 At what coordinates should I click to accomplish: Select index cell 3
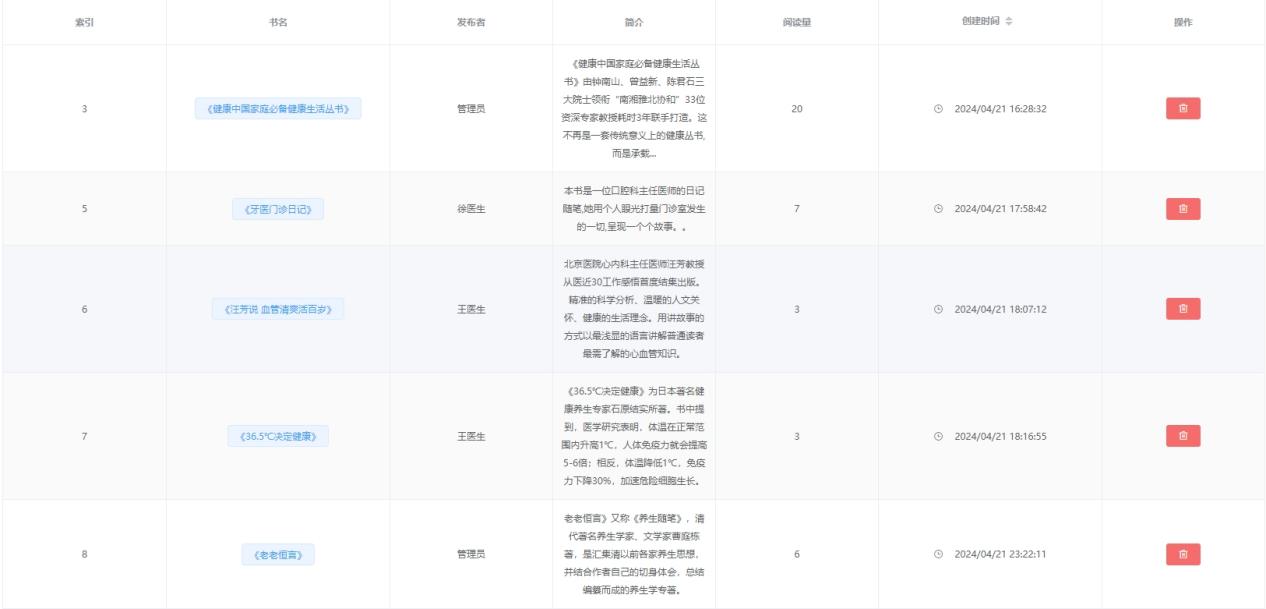point(84,109)
